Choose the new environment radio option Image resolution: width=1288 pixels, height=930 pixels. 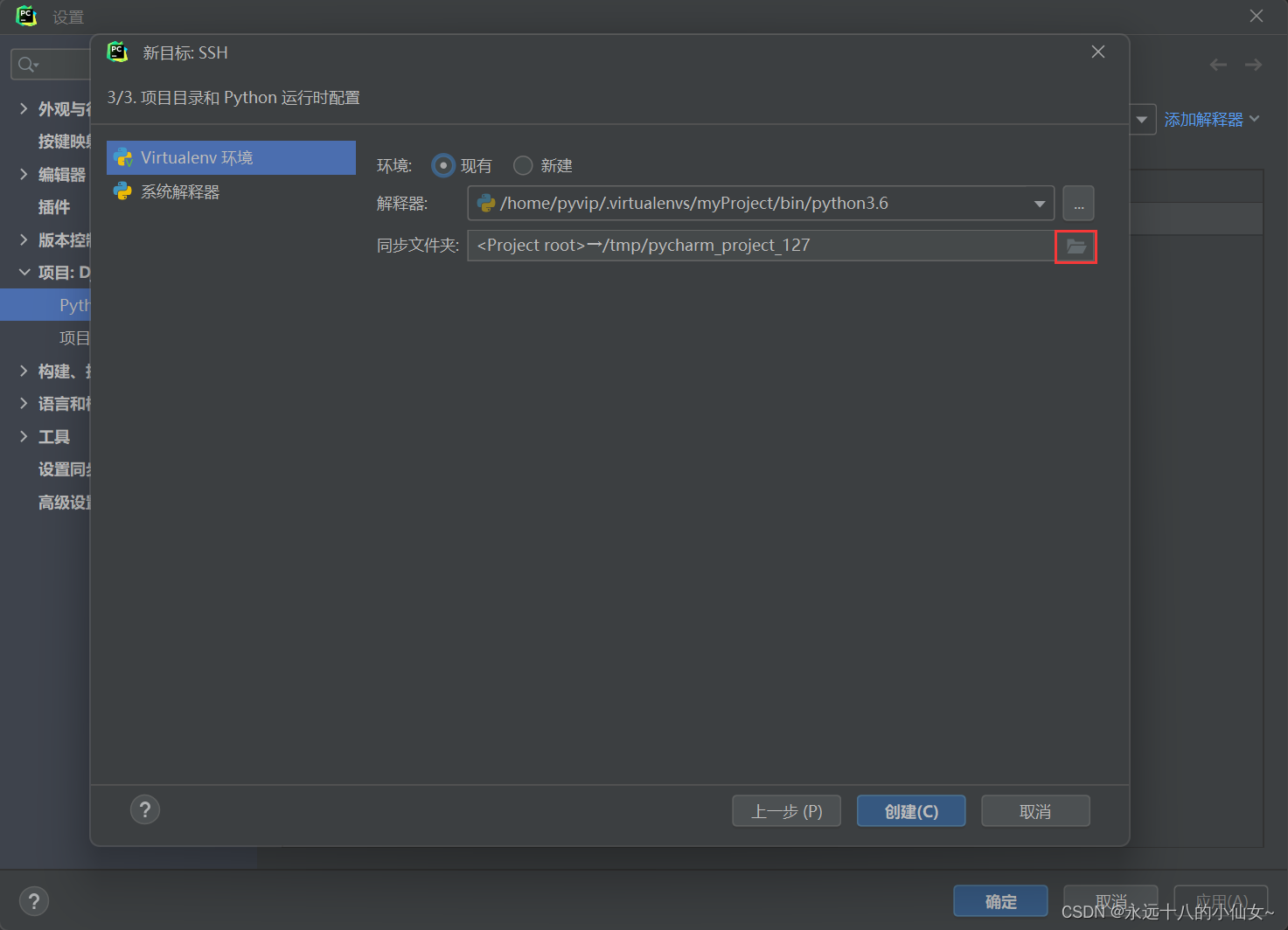pos(523,165)
